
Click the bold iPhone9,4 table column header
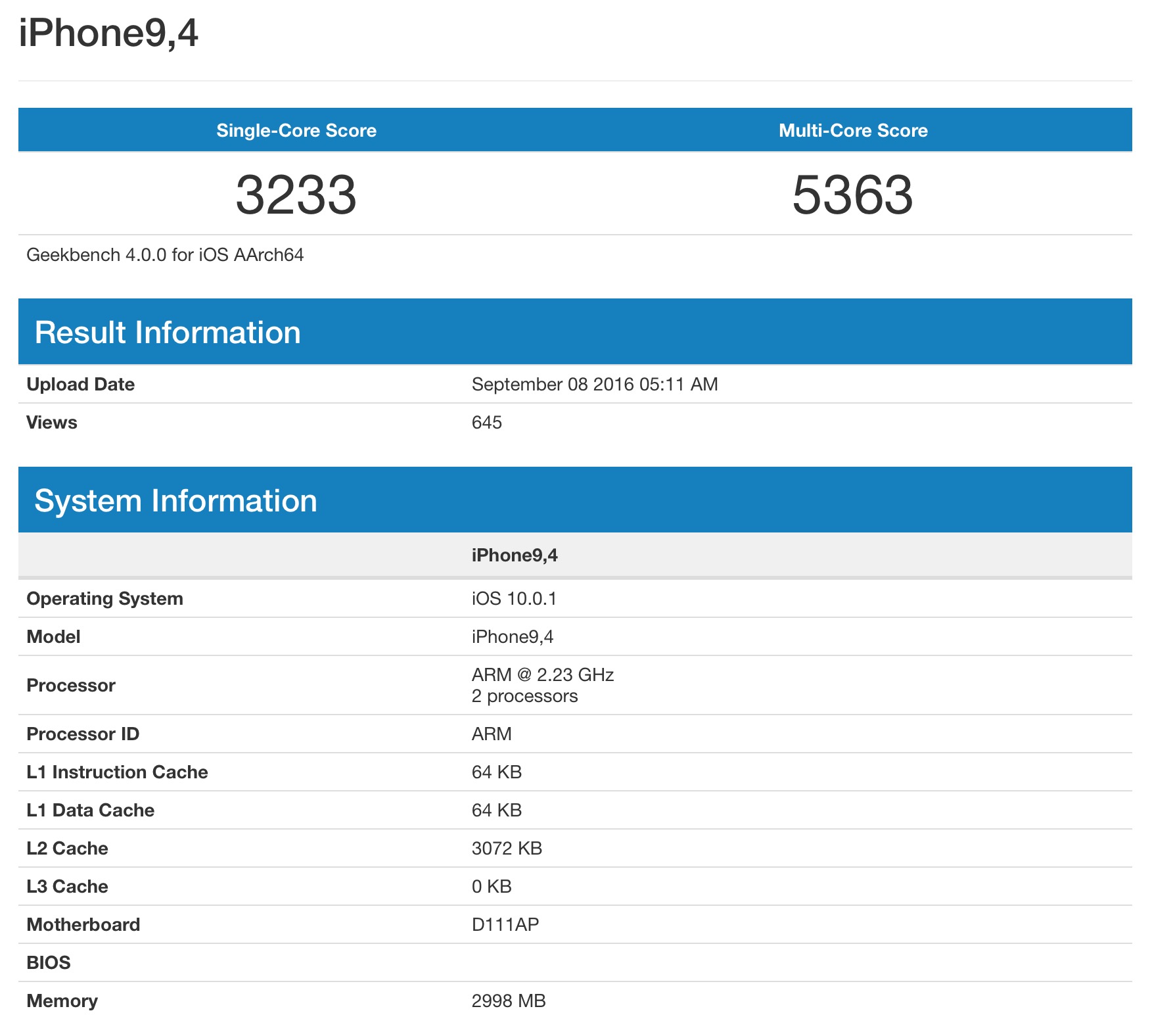(x=515, y=555)
